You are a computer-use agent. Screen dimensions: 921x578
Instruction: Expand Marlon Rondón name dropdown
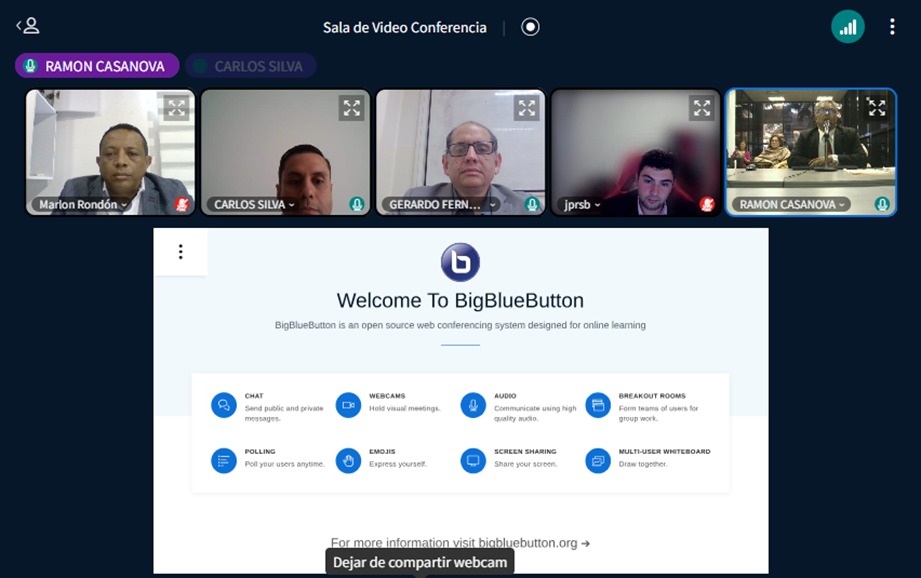(82, 204)
